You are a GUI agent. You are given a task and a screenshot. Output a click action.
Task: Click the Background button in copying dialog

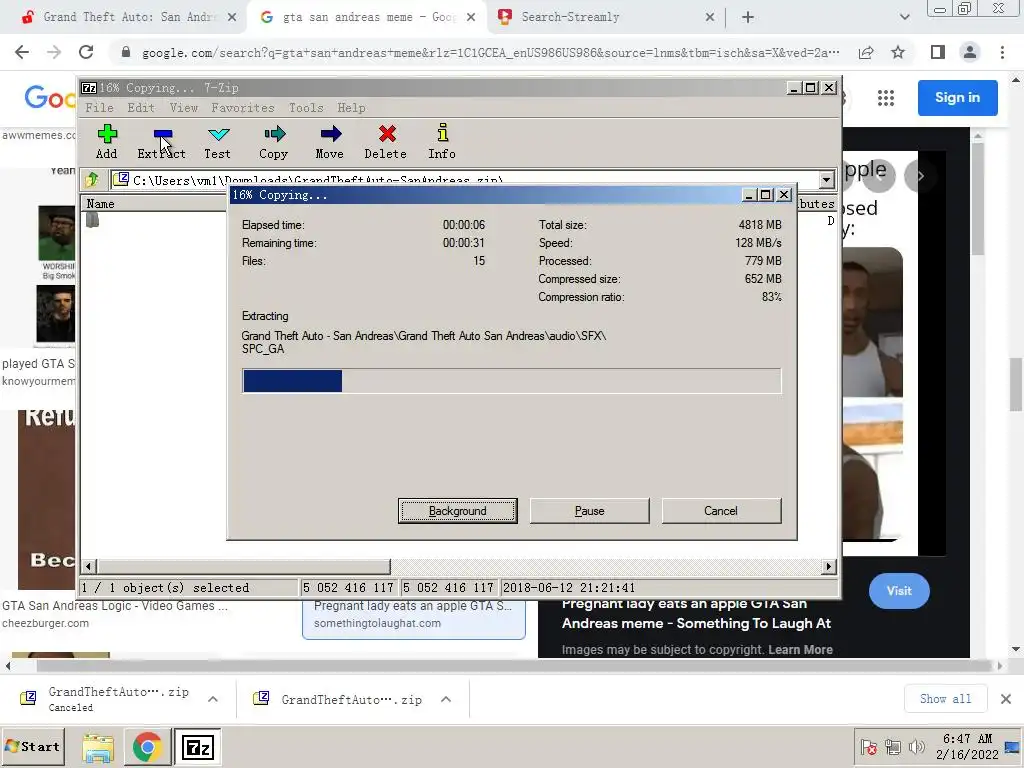458,511
